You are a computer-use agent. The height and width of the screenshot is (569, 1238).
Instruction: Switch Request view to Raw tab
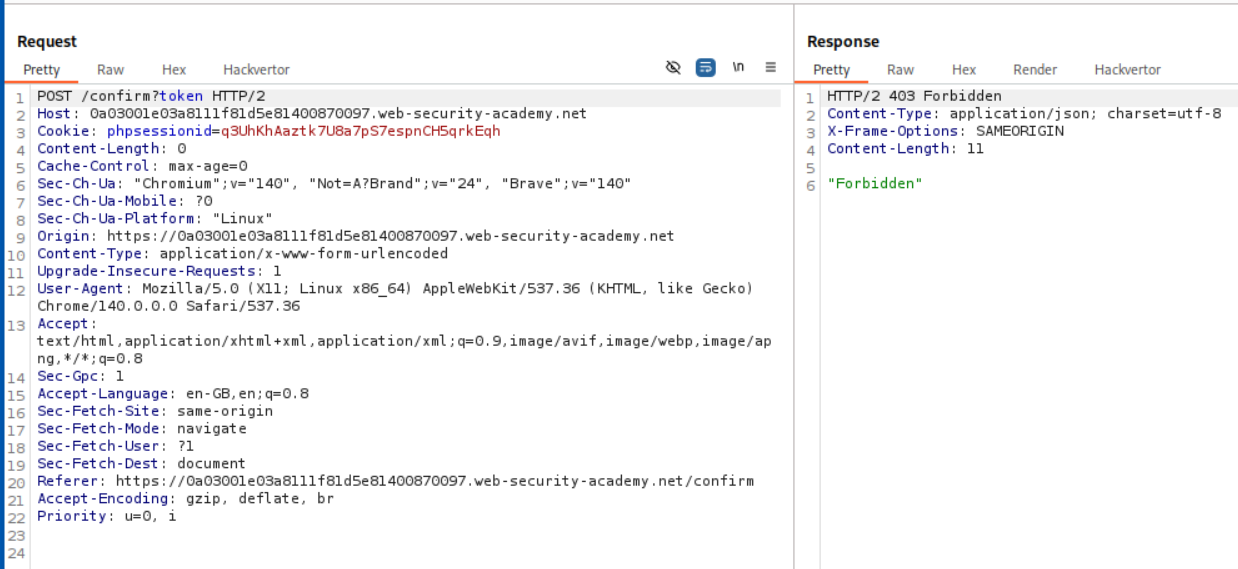[110, 70]
